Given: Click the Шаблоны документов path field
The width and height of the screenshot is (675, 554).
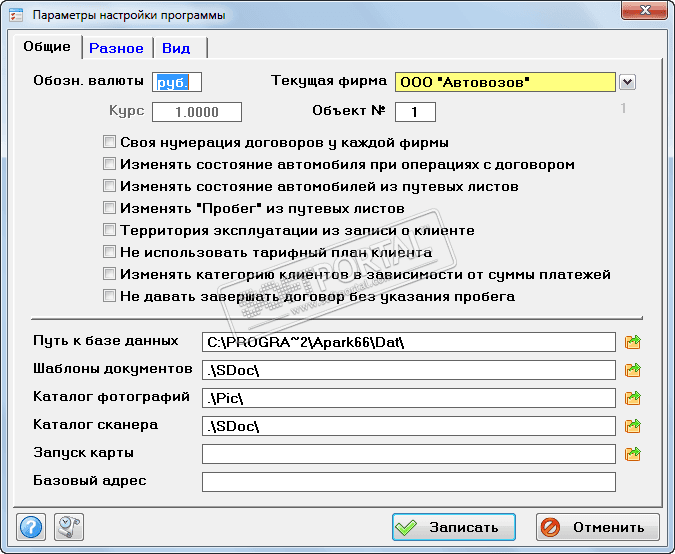Looking at the screenshot, I should click(x=409, y=370).
